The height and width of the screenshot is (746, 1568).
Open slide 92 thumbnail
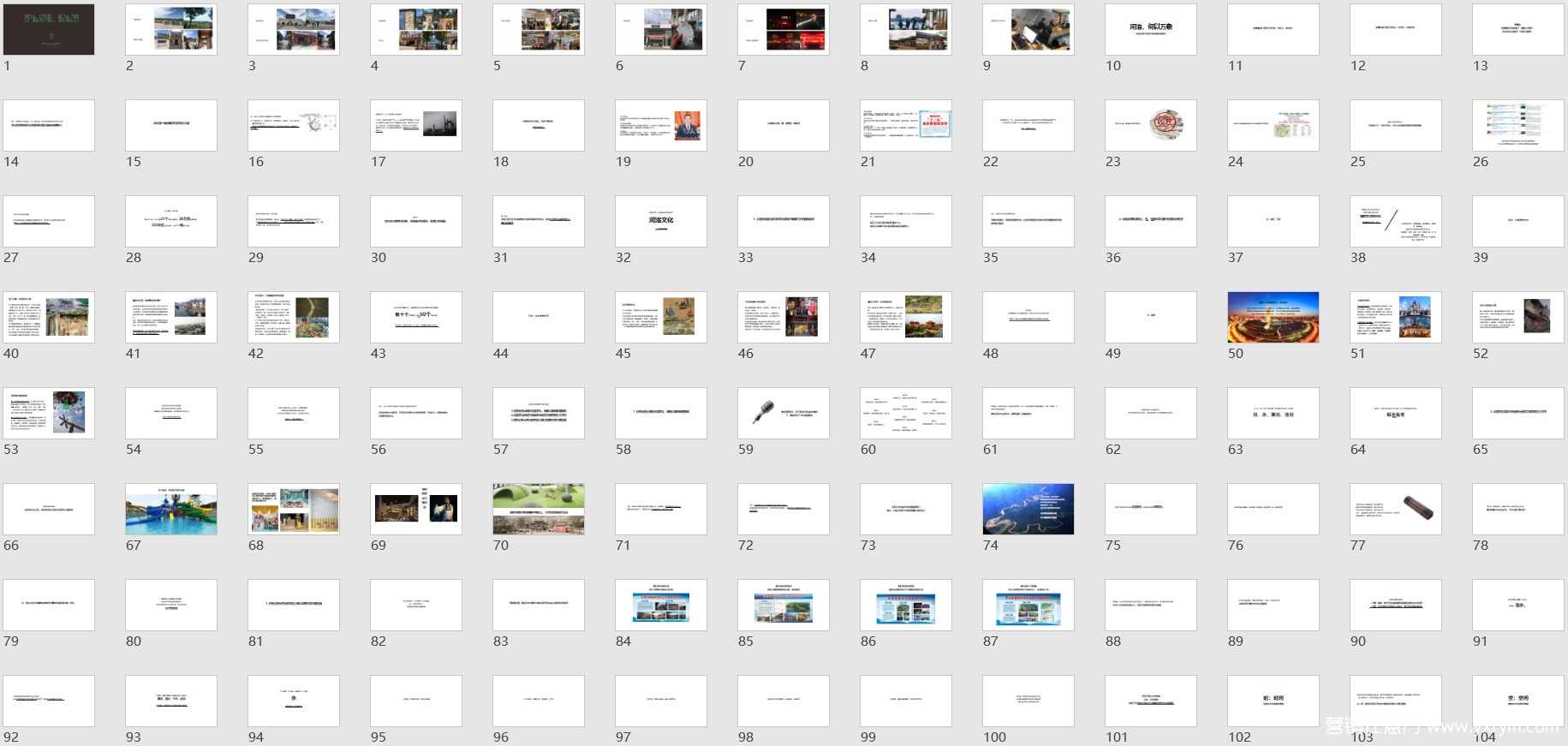tap(49, 701)
